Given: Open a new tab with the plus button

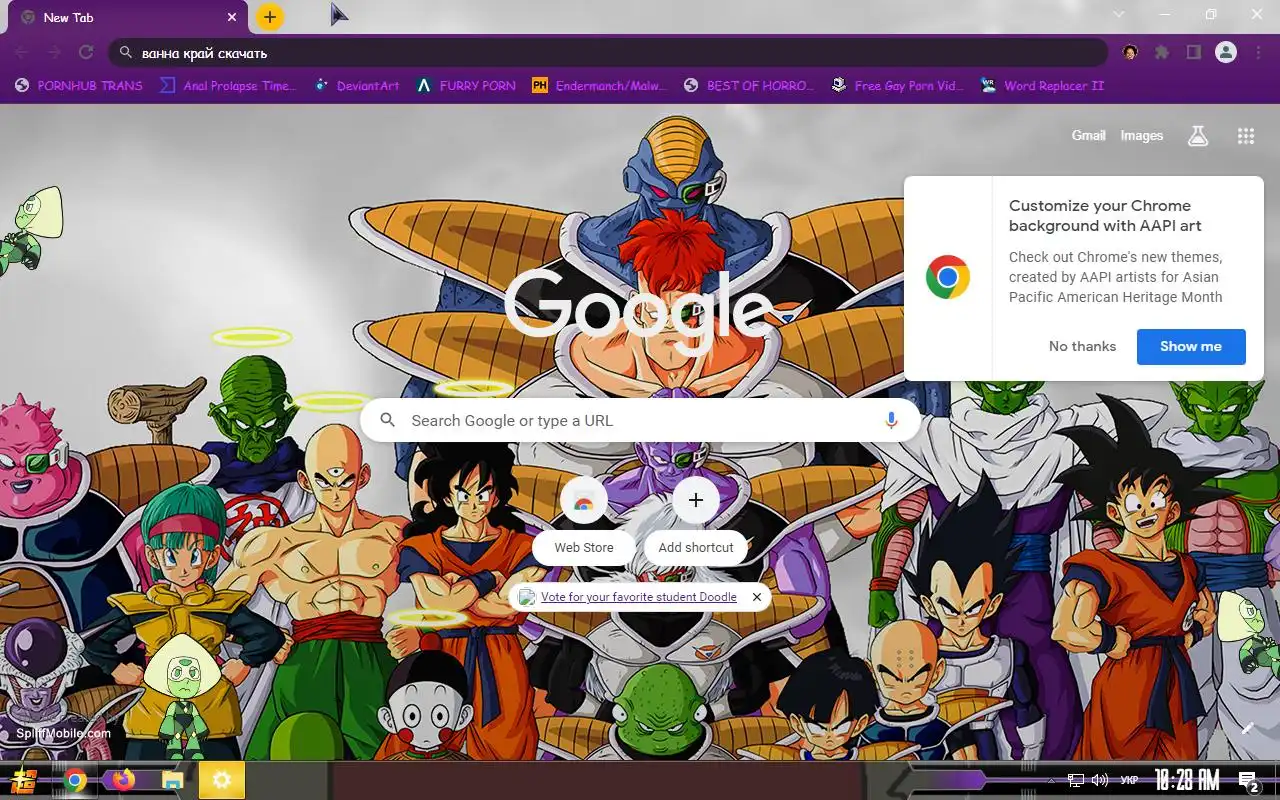Looking at the screenshot, I should click(270, 17).
